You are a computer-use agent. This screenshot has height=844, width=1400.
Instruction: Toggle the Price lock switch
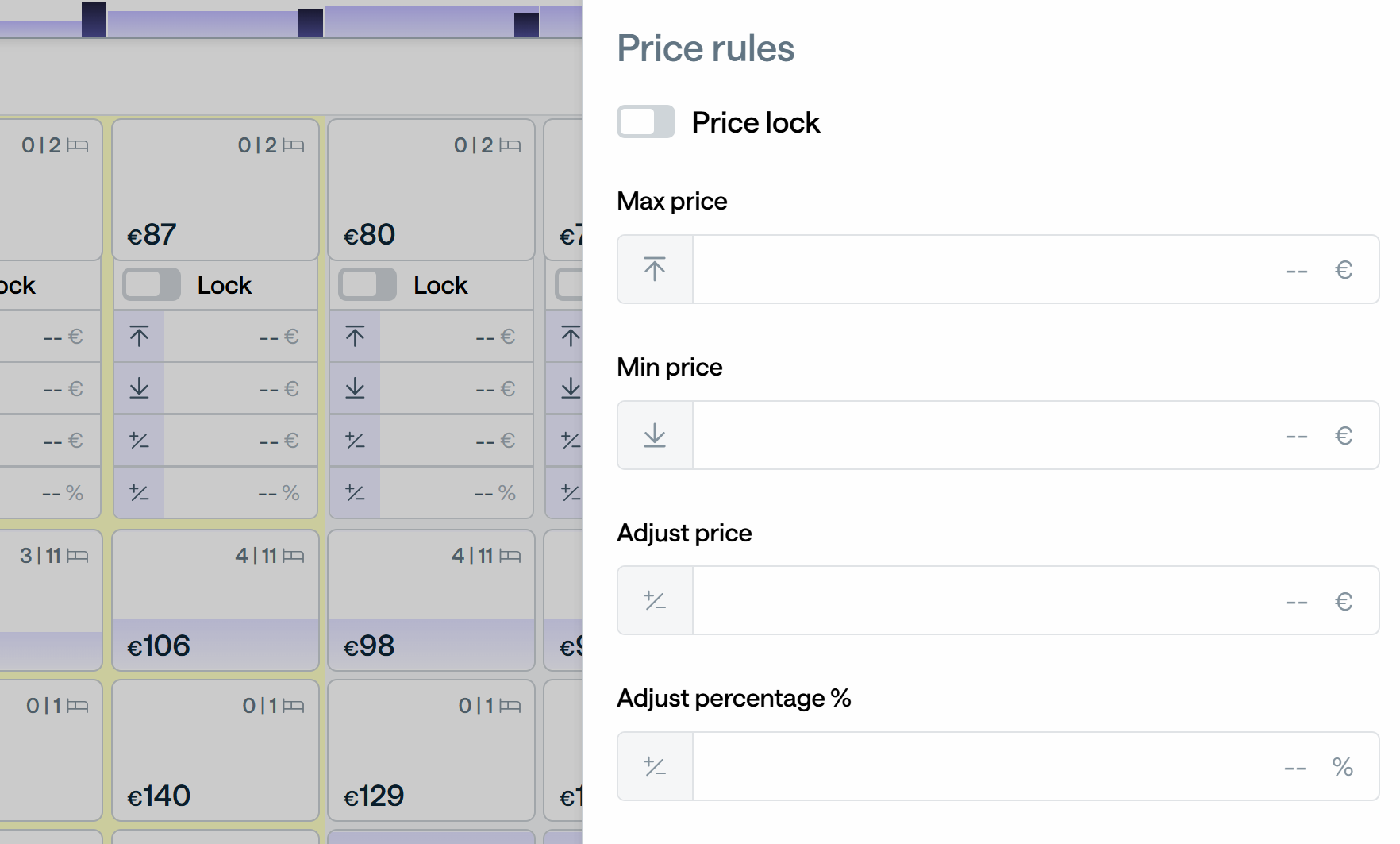pos(645,122)
